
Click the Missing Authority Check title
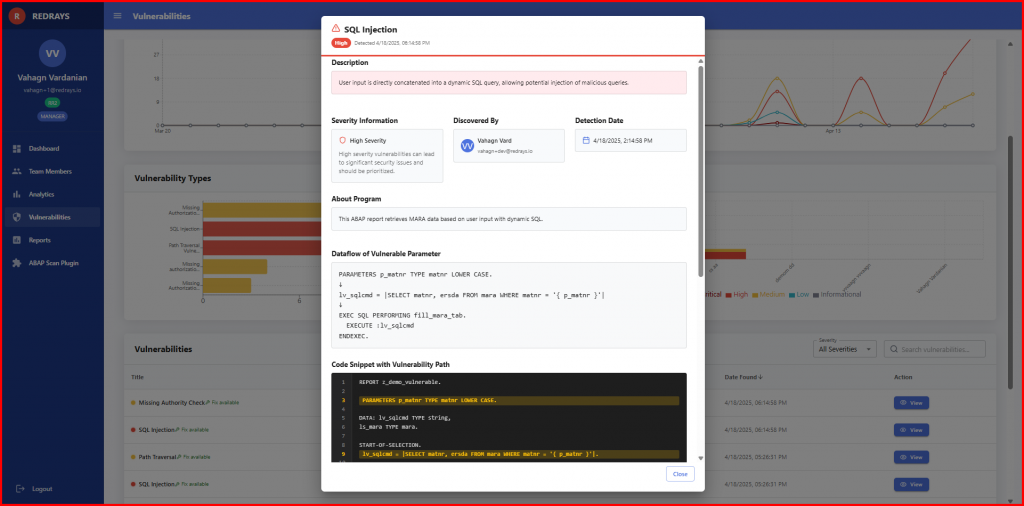pyautogui.click(x=172, y=403)
